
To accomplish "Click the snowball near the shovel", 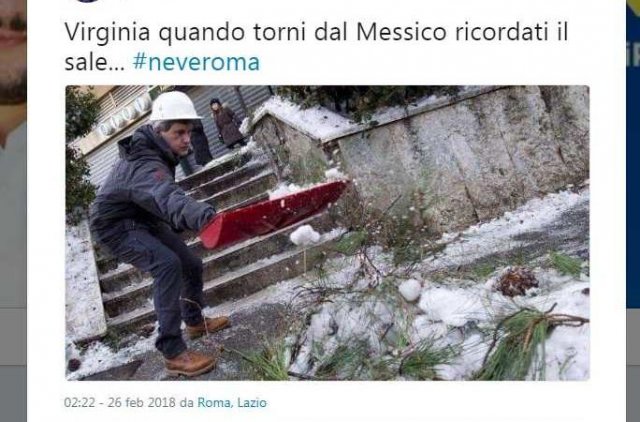I will tap(304, 235).
